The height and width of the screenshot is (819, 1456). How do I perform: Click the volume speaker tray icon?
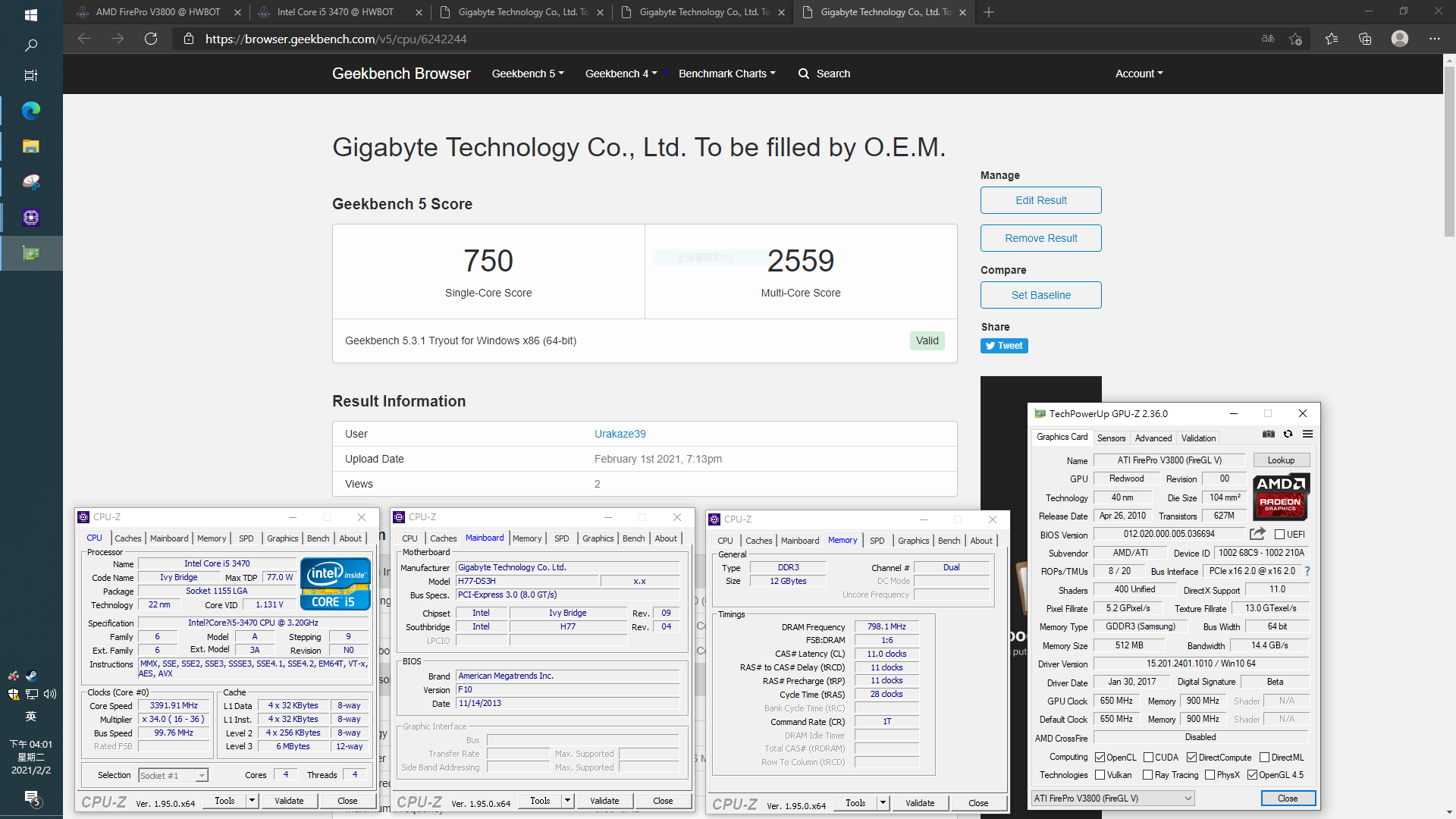point(50,694)
